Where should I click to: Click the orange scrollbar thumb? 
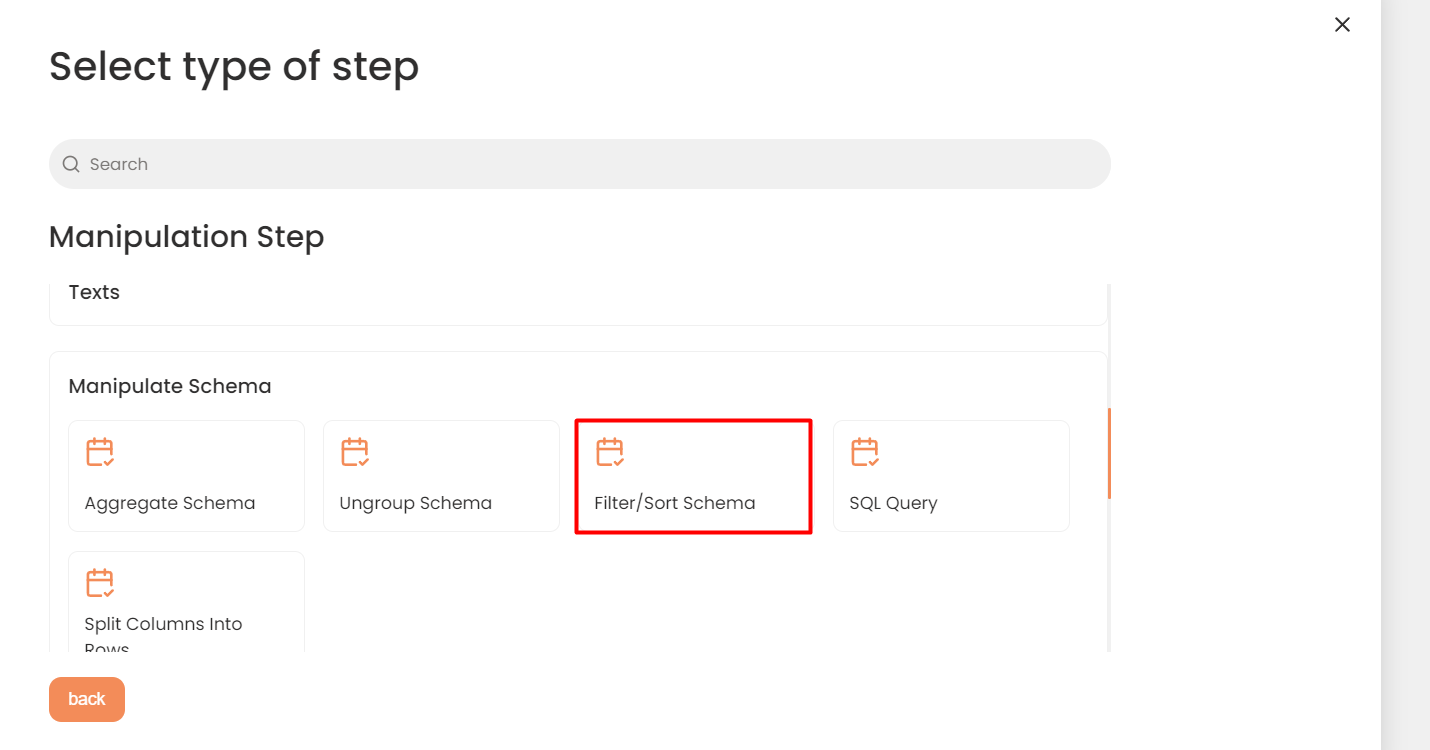pos(1109,453)
